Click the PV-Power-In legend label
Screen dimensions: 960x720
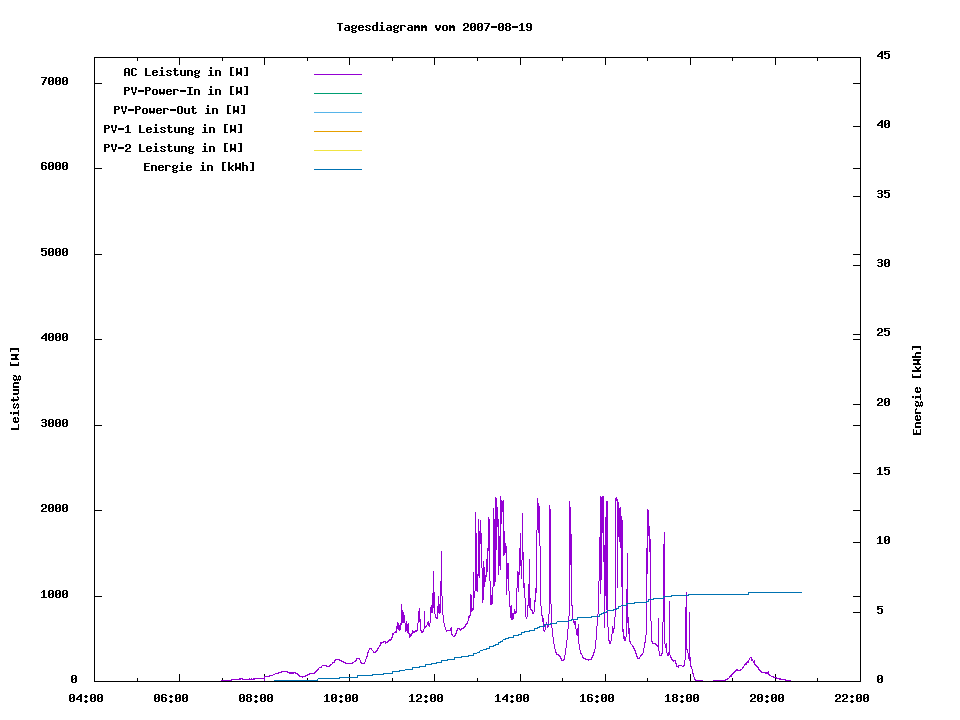[186, 91]
